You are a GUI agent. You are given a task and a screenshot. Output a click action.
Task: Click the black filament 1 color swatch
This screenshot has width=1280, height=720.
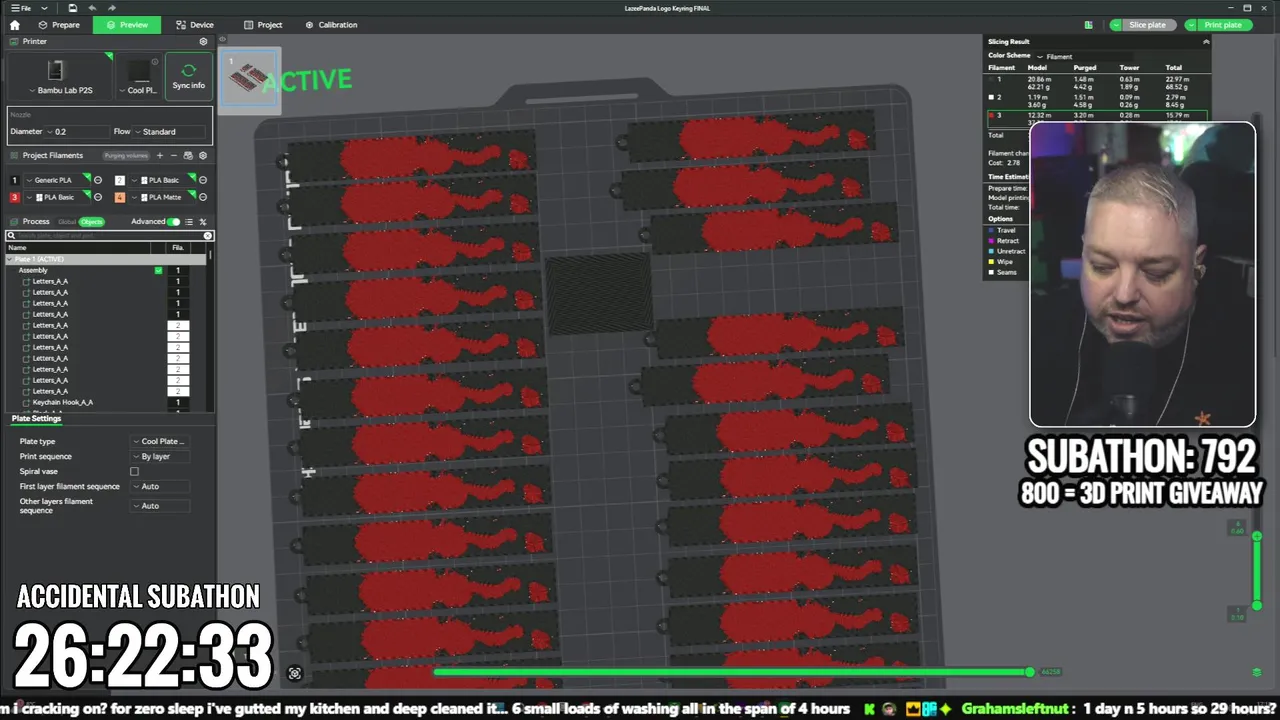pos(14,180)
